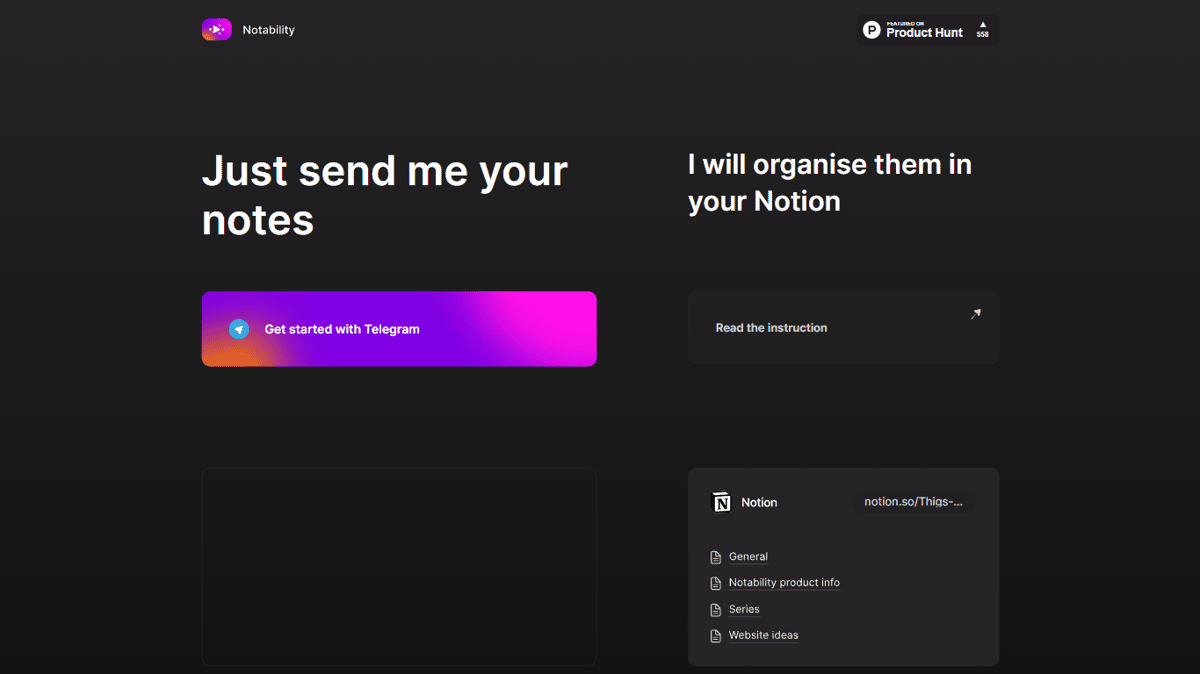
Task: Open the Series Notion page
Action: [x=744, y=609]
